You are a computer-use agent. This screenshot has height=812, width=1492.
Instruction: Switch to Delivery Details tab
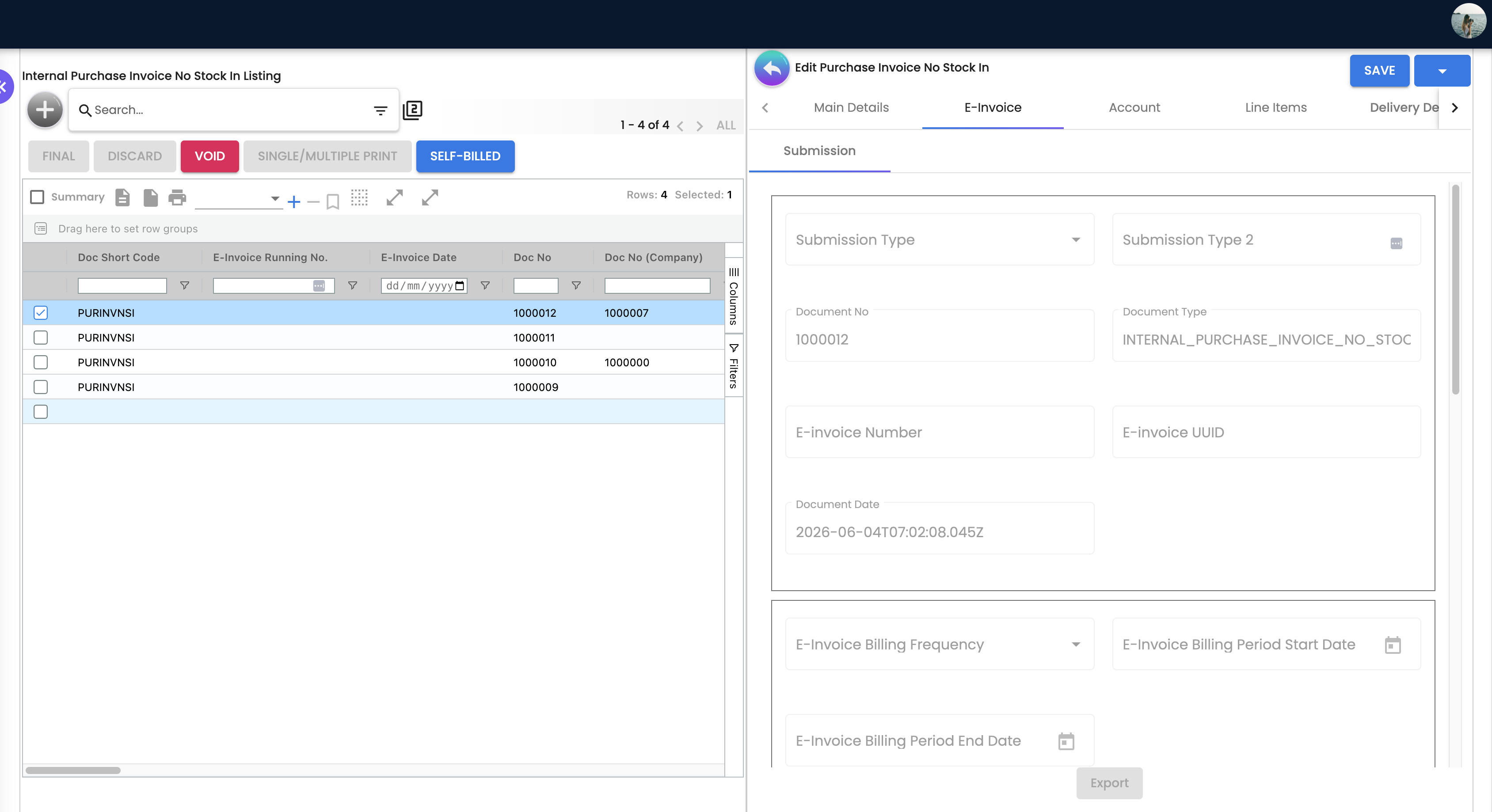coord(1404,108)
